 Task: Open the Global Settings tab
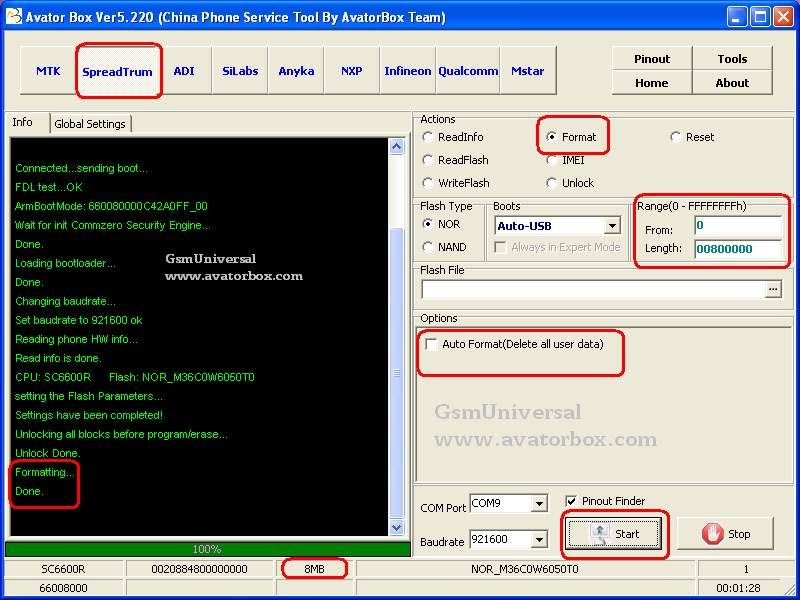coord(90,124)
